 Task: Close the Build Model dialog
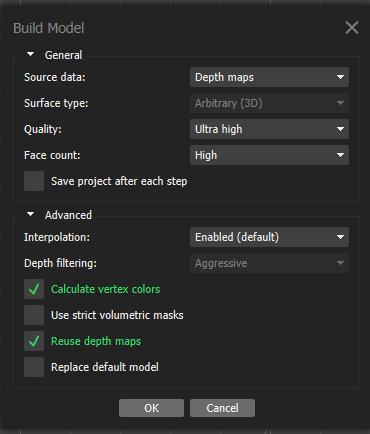[x=352, y=28]
